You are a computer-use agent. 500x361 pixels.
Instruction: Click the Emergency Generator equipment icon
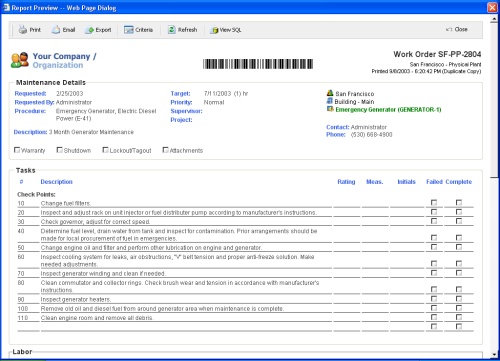[330, 109]
